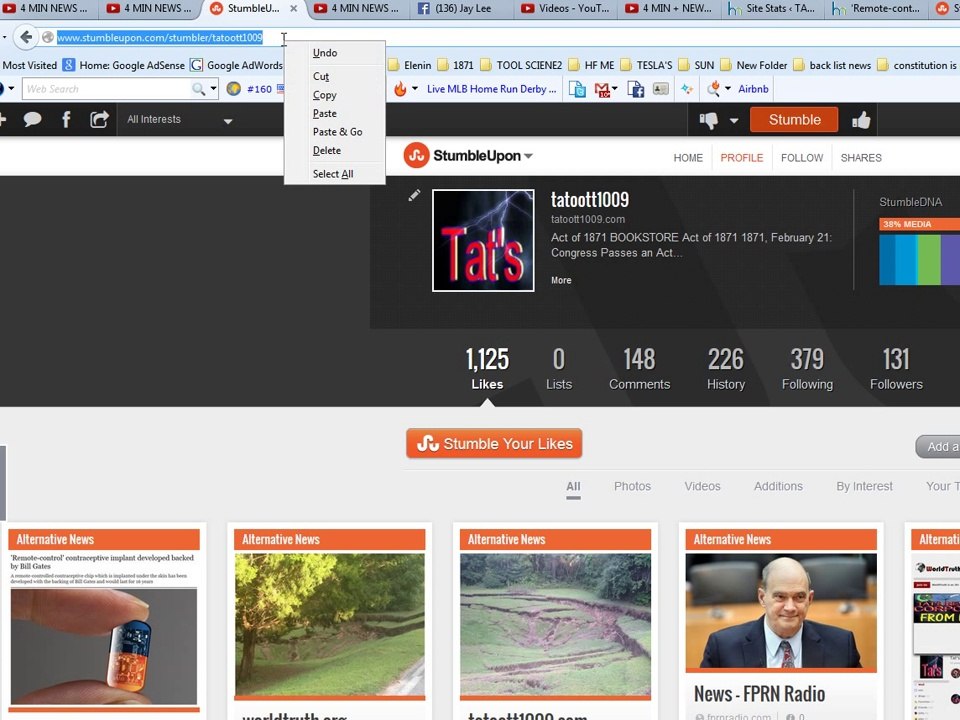
Task: Go to HOME in StumbleUpon nav
Action: (x=688, y=158)
